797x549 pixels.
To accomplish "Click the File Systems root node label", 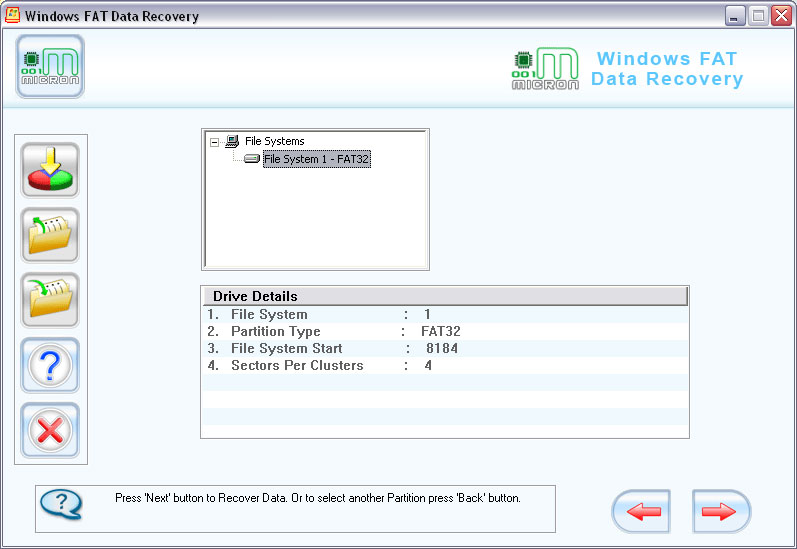I will click(274, 141).
